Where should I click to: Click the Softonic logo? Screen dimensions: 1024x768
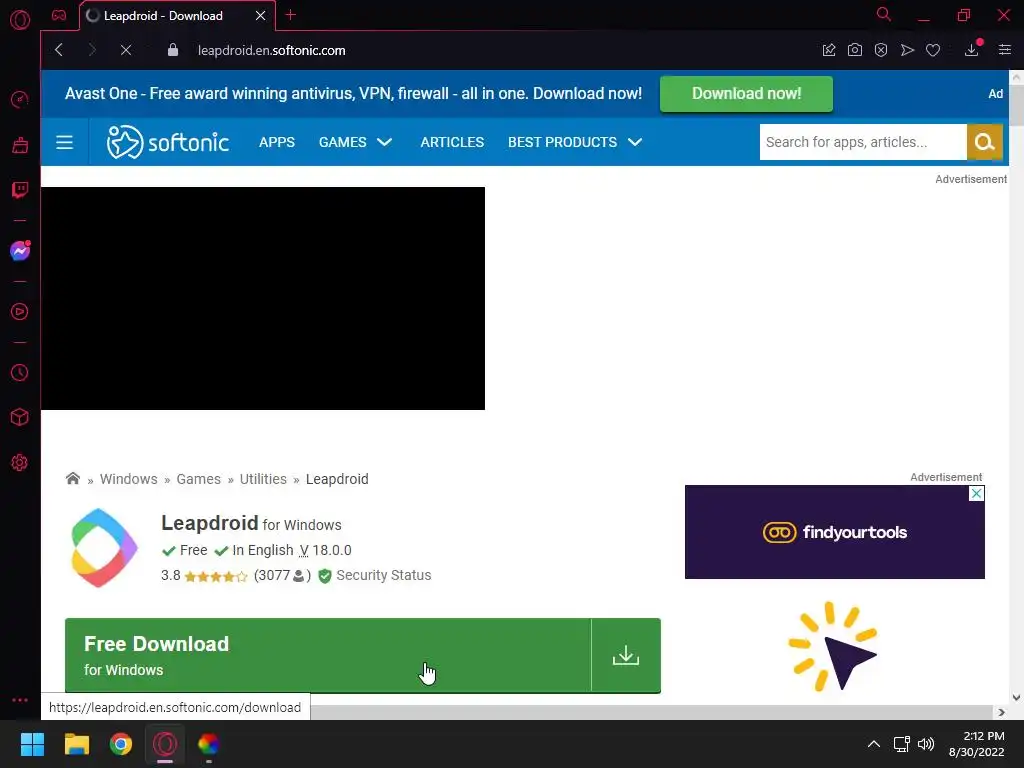(x=168, y=142)
